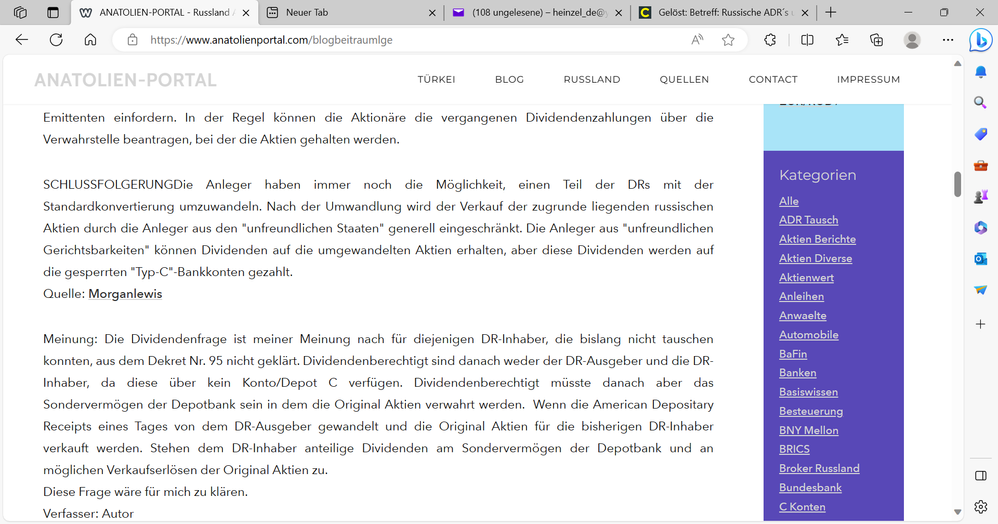The image size is (998, 524).
Task: Open sidebar notifications bell
Action: (981, 72)
